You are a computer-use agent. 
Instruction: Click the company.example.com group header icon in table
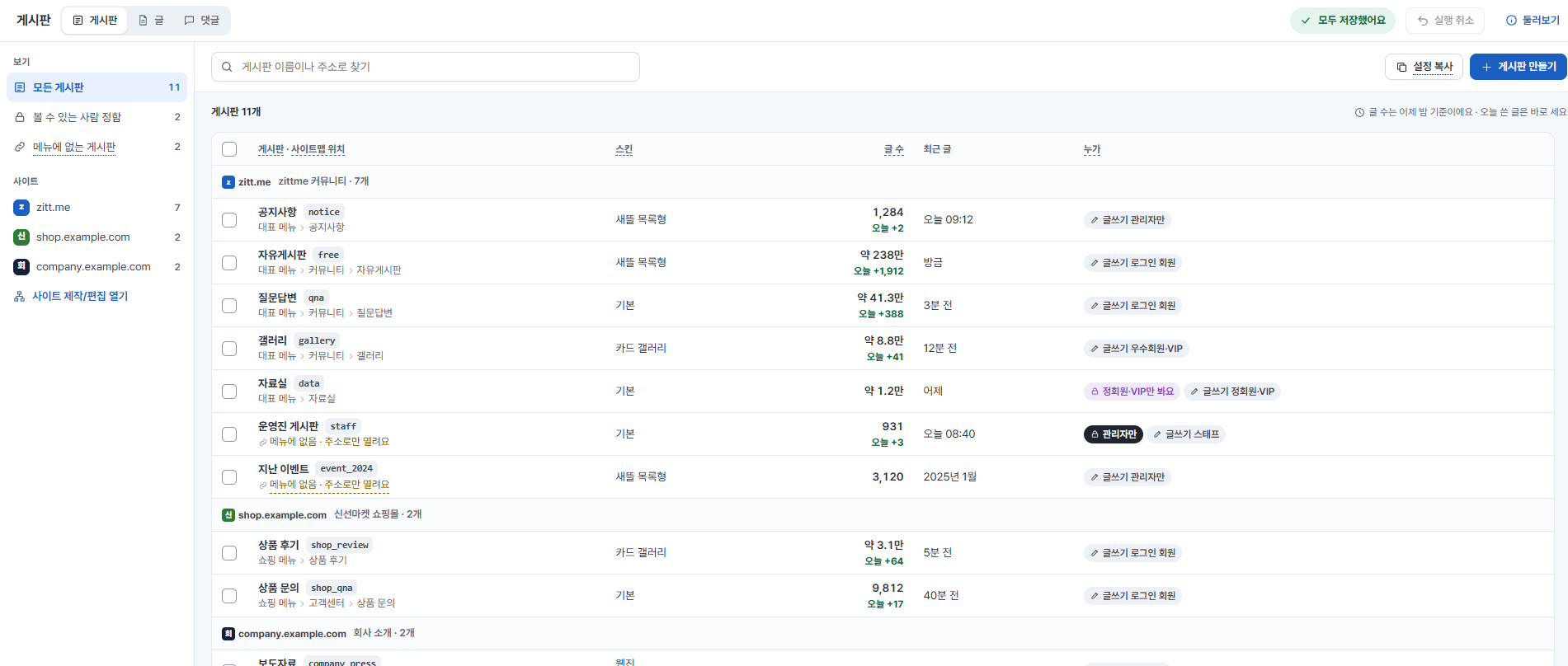pos(228,634)
